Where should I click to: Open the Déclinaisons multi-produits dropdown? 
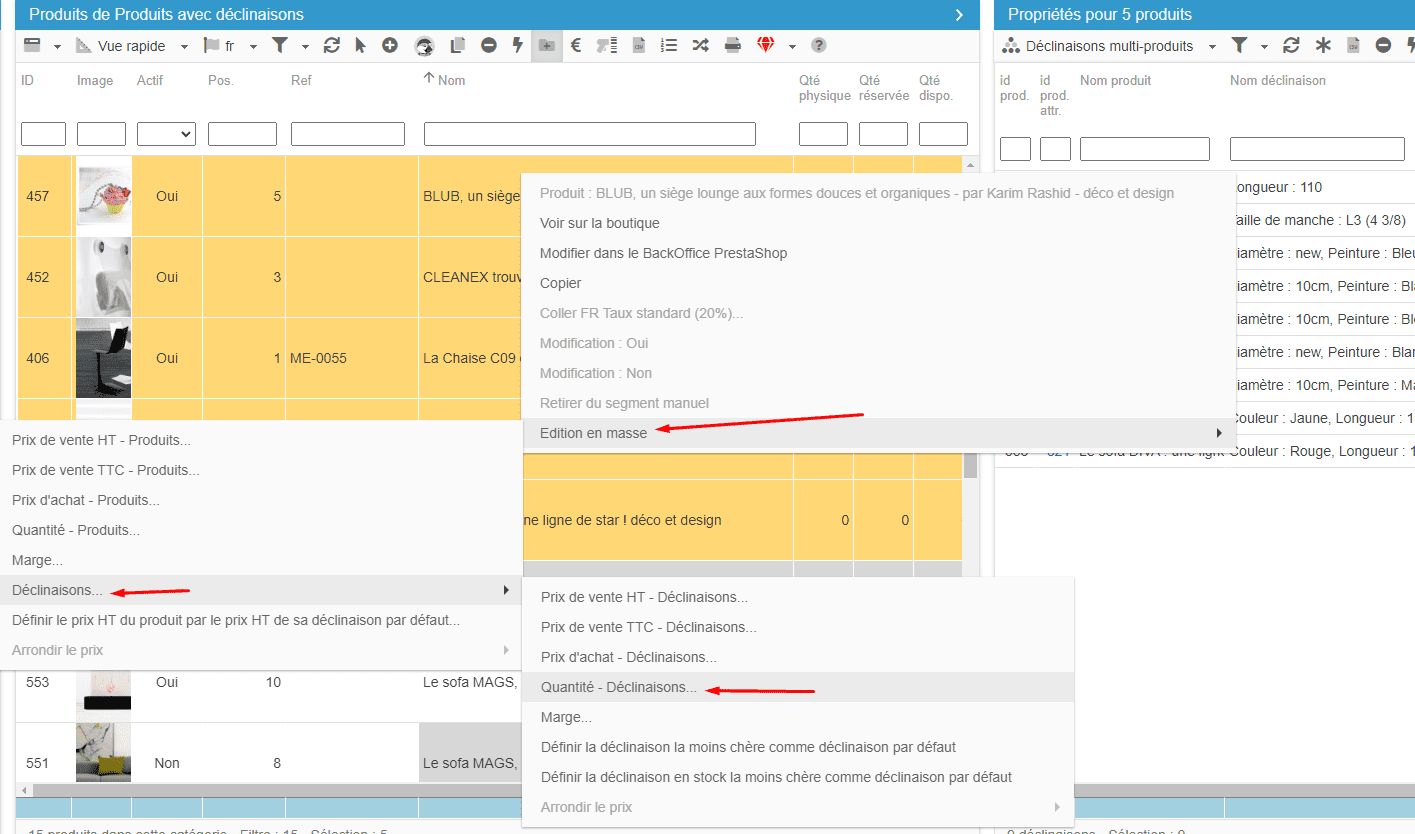tap(1212, 47)
